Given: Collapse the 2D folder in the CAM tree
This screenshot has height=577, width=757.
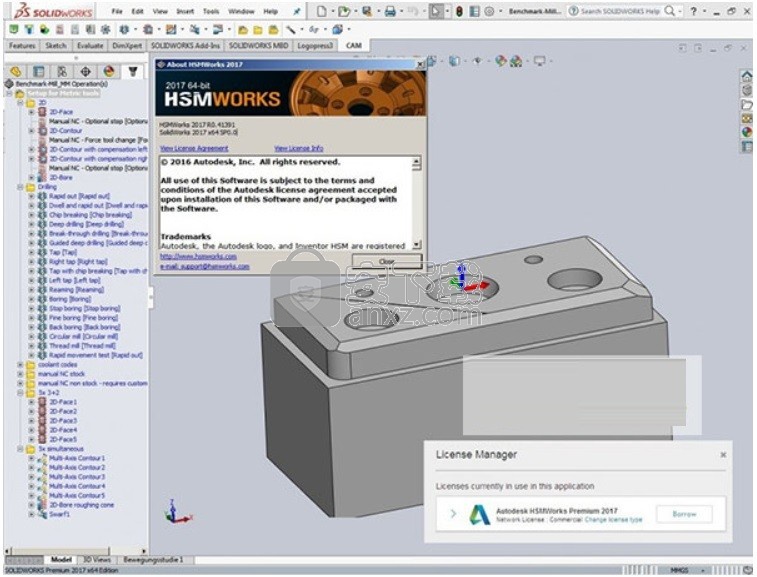Looking at the screenshot, I should (20, 103).
